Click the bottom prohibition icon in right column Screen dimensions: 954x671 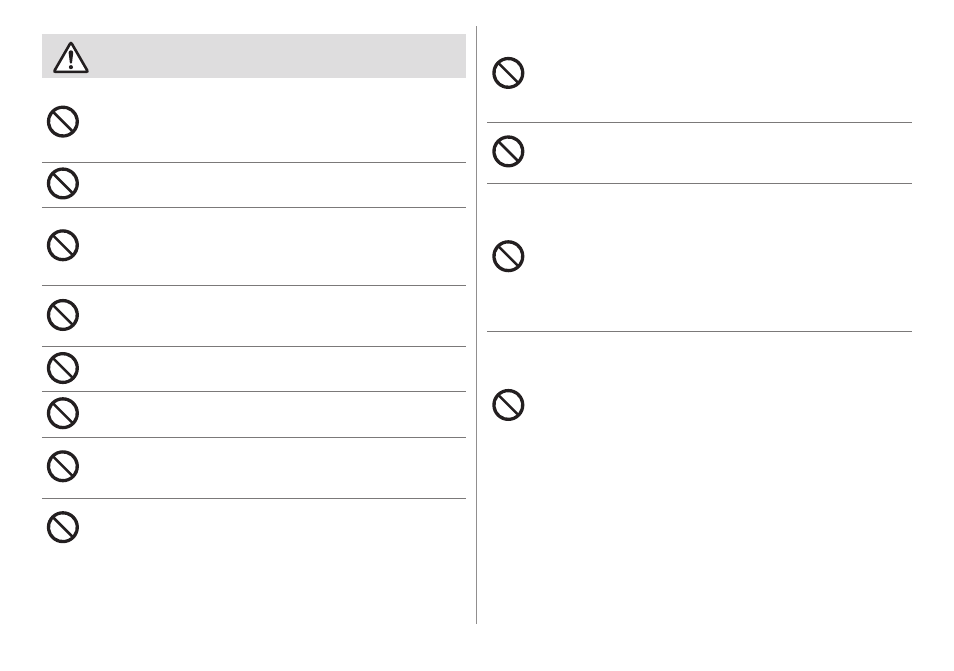(508, 405)
